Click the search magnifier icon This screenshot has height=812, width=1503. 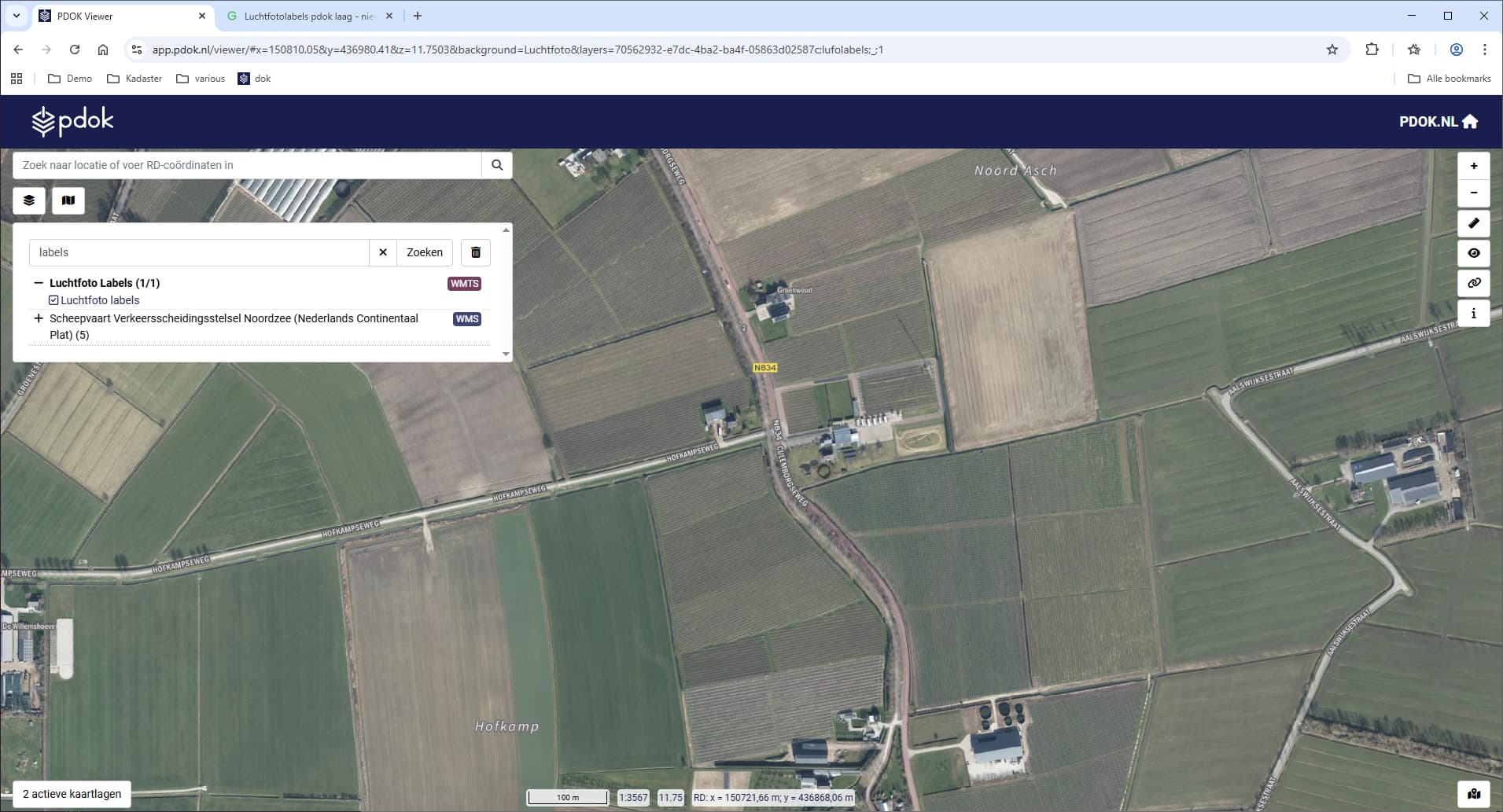coord(497,165)
